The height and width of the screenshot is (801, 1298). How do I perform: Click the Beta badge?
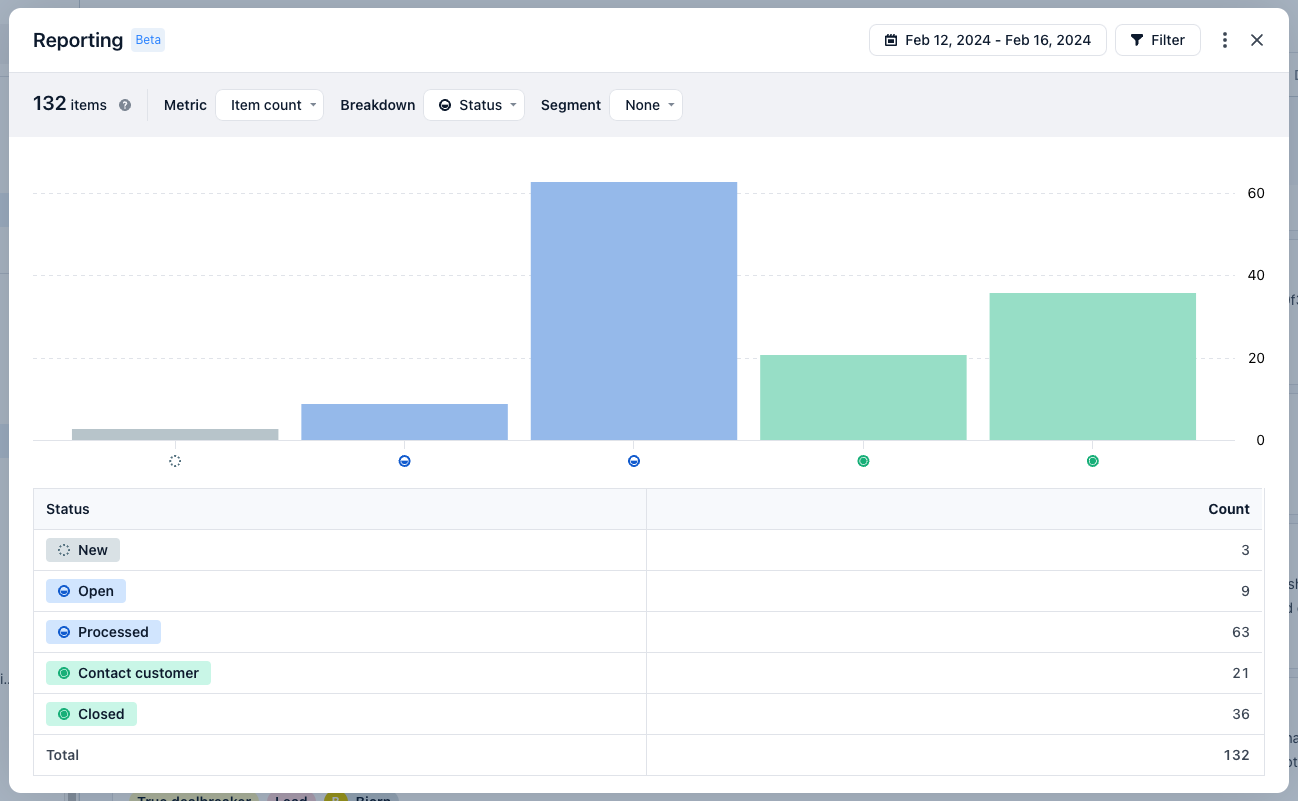[148, 40]
